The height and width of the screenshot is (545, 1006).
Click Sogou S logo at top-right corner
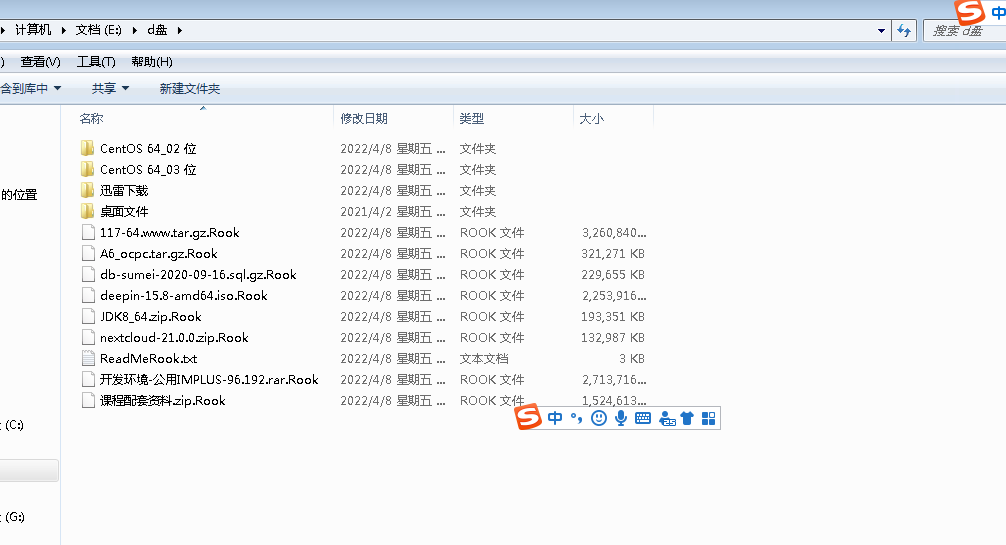pyautogui.click(x=969, y=12)
